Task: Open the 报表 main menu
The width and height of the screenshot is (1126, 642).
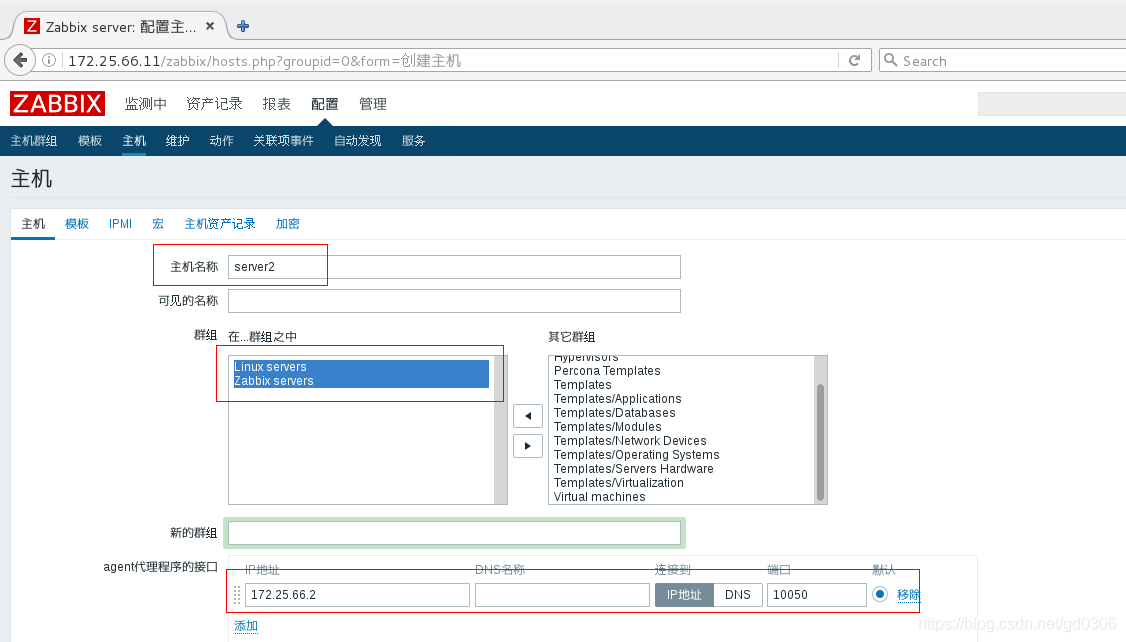Action: [276, 104]
